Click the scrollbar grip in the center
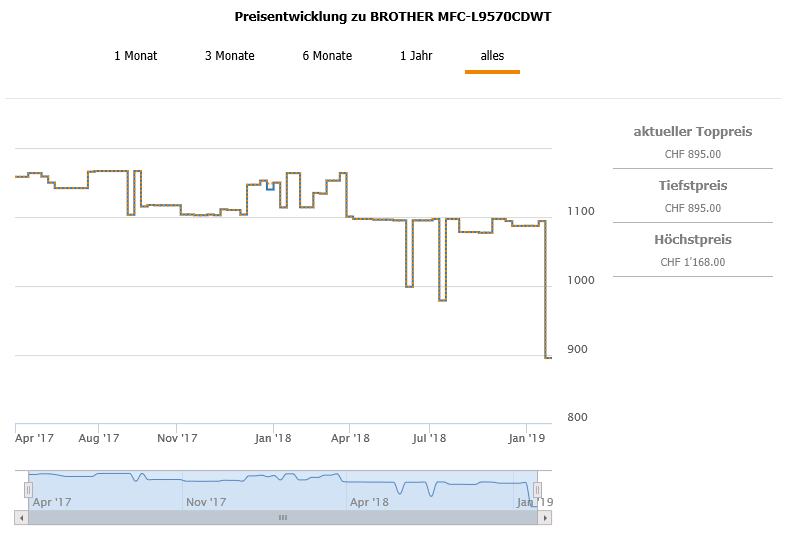Viewport: 790px width, 533px height. coord(283,517)
